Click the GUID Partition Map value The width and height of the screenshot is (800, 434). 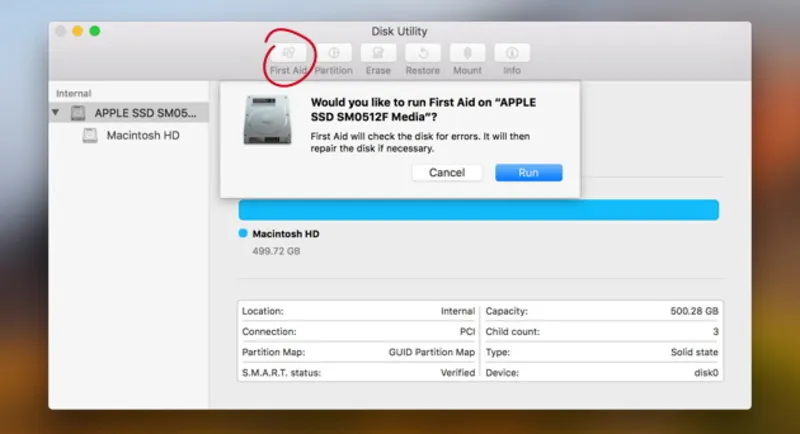point(432,352)
